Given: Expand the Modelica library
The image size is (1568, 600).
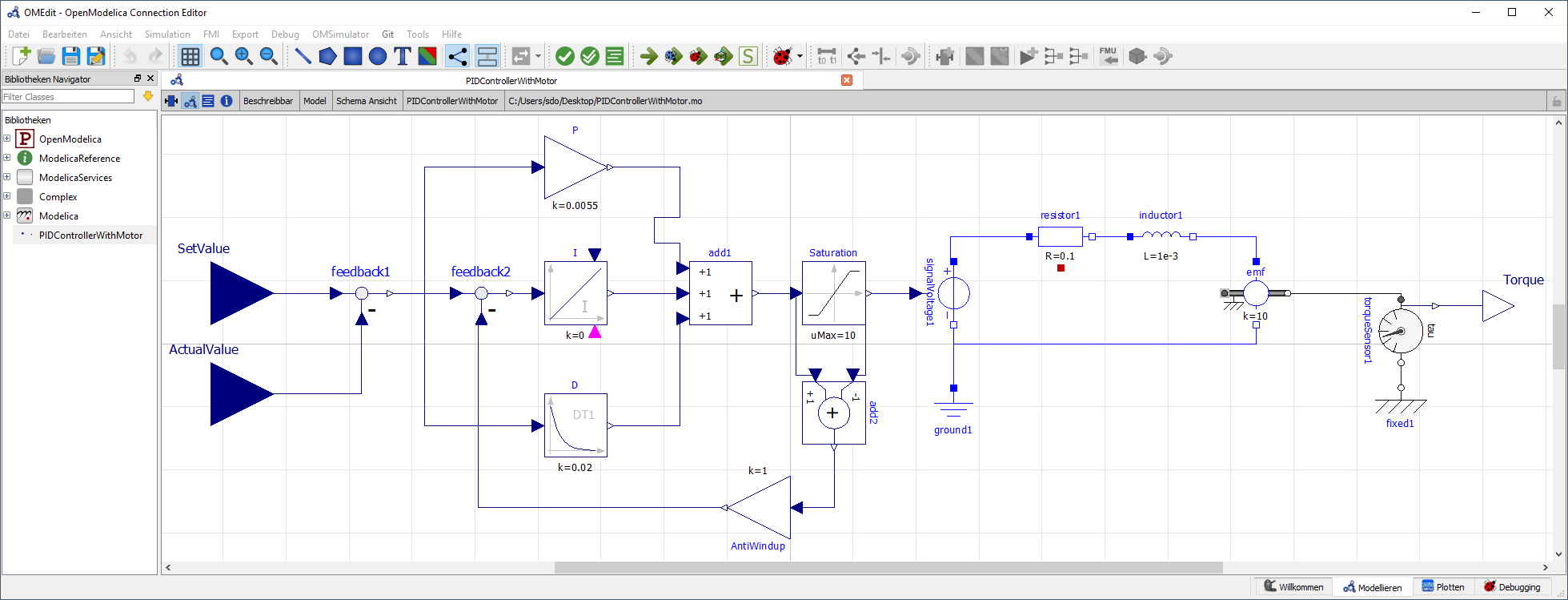Looking at the screenshot, I should coord(7,215).
